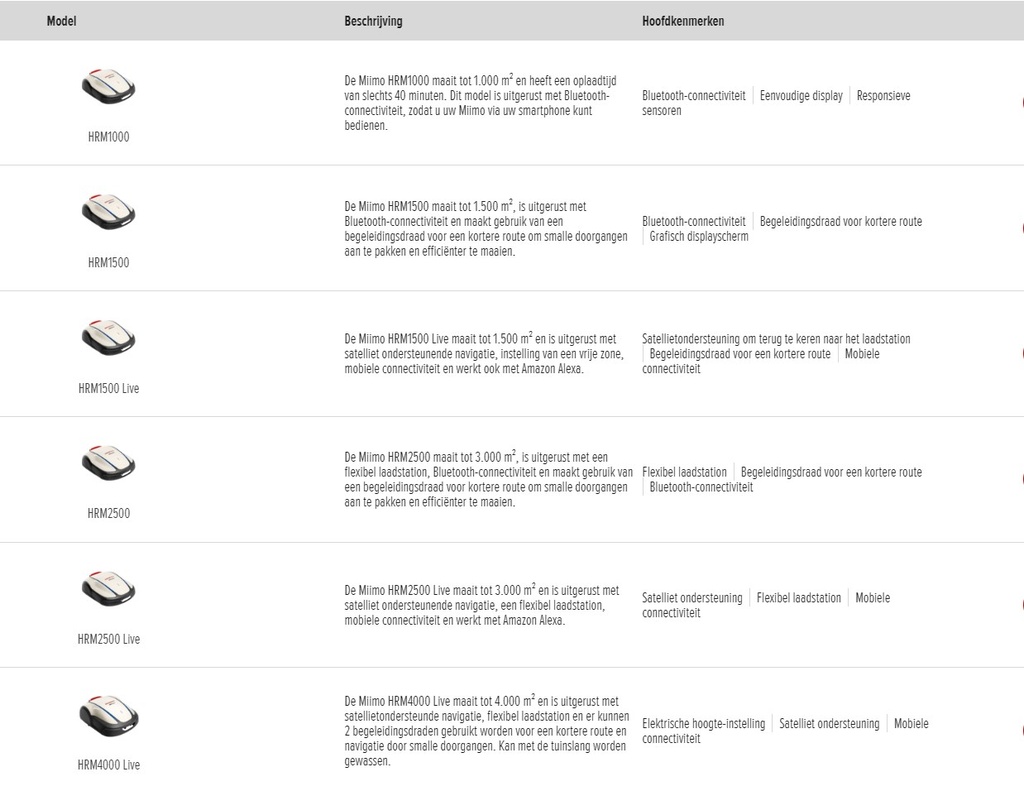Open the HRM2500 Live model name link
The height and width of the screenshot is (791, 1024).
coord(108,639)
